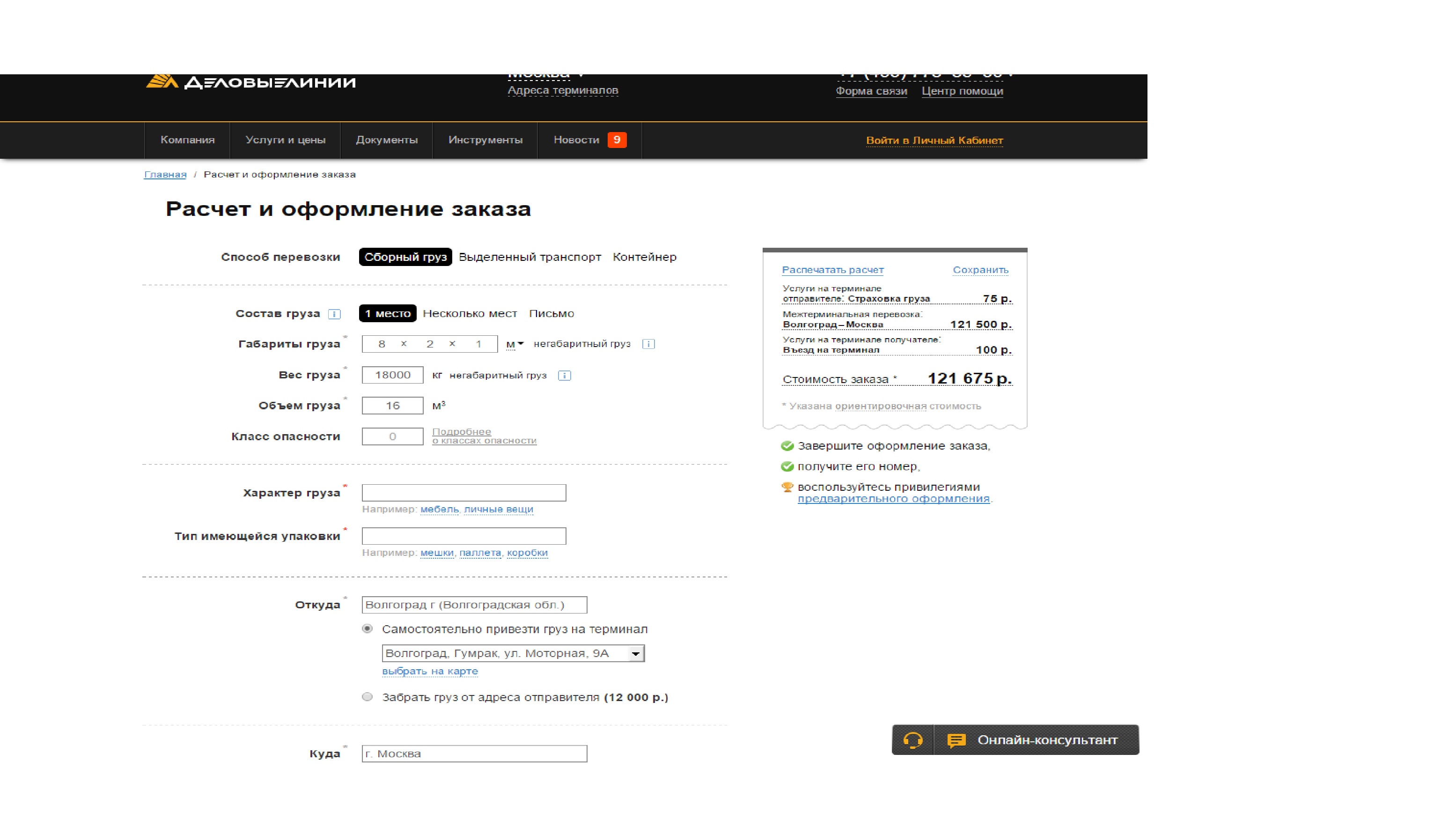Viewport: 1456px width, 813px height.
Task: Click the Сохранить link in estimate
Action: coord(980,270)
